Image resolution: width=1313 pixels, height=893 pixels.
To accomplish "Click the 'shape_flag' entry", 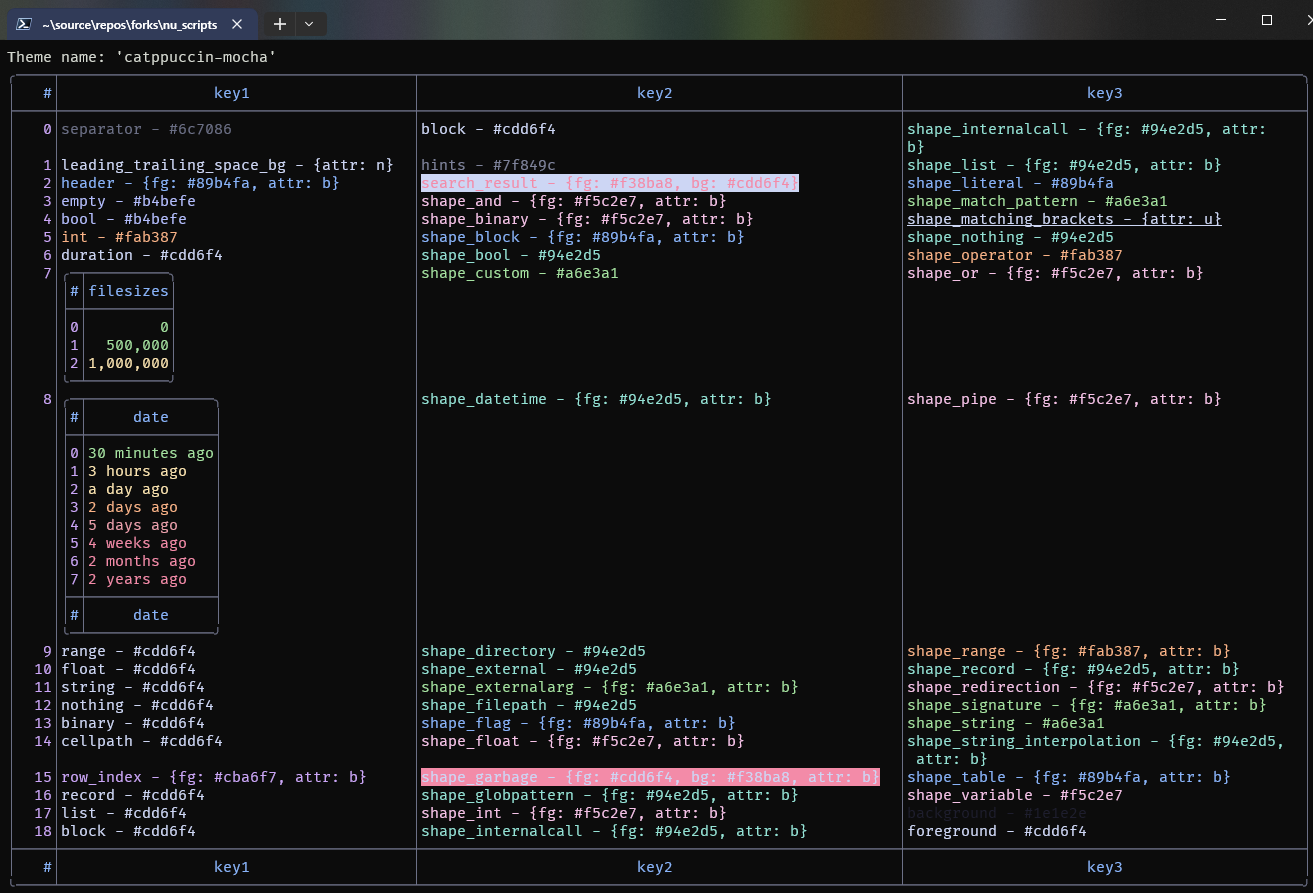I will point(578,723).
